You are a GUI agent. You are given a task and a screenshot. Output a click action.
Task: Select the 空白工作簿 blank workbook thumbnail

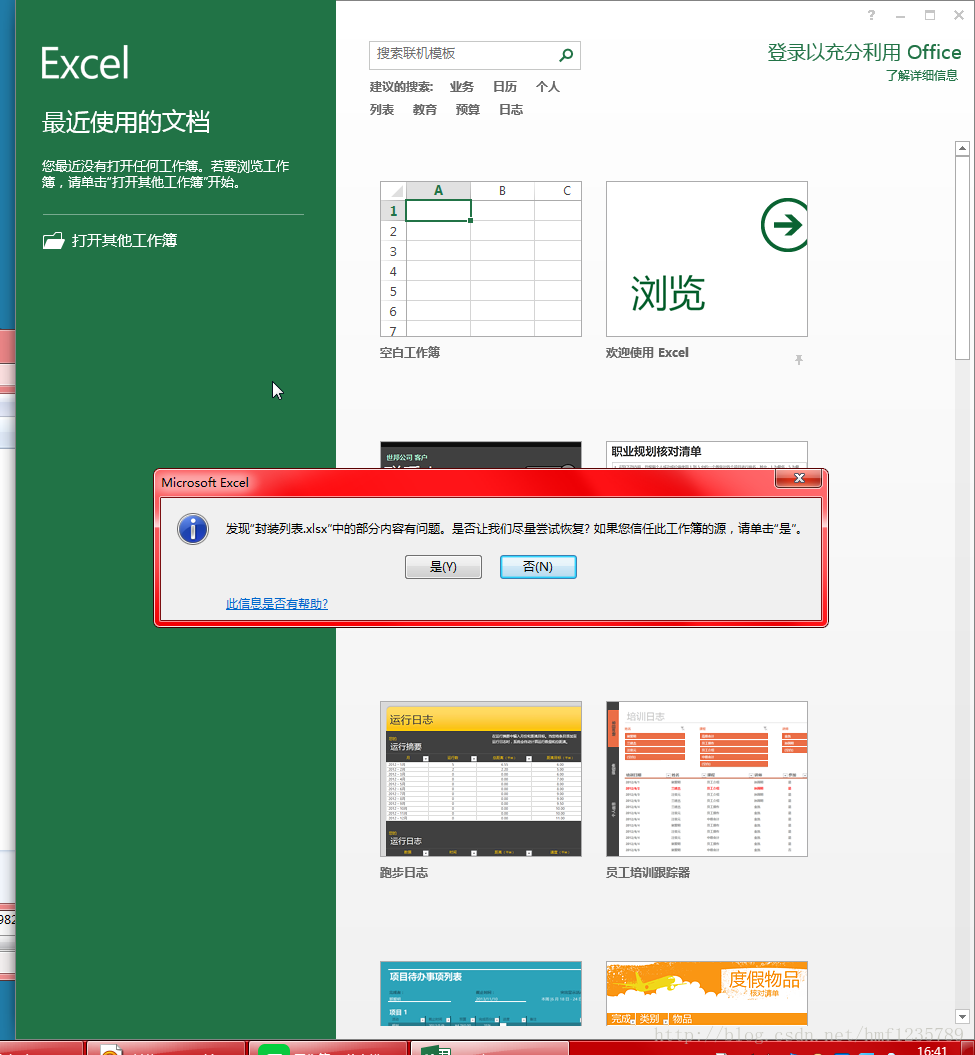pos(480,259)
